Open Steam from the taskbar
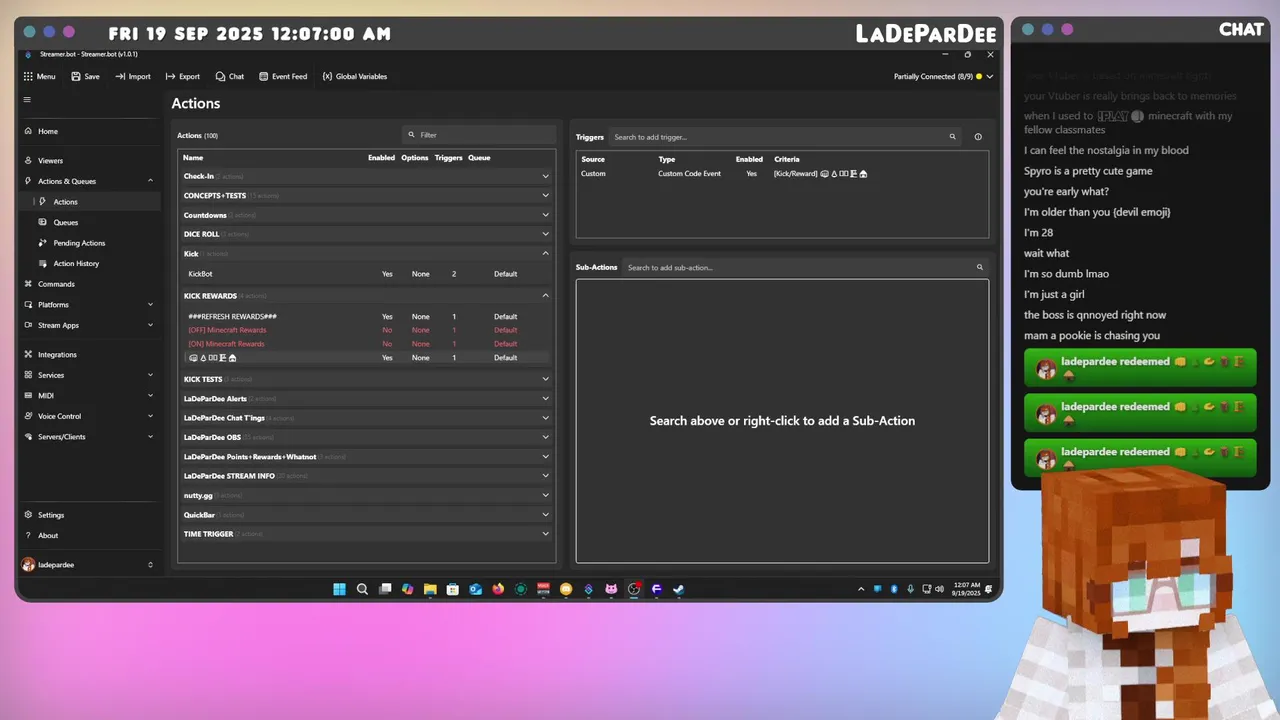This screenshot has height=720, width=1280. (678, 589)
